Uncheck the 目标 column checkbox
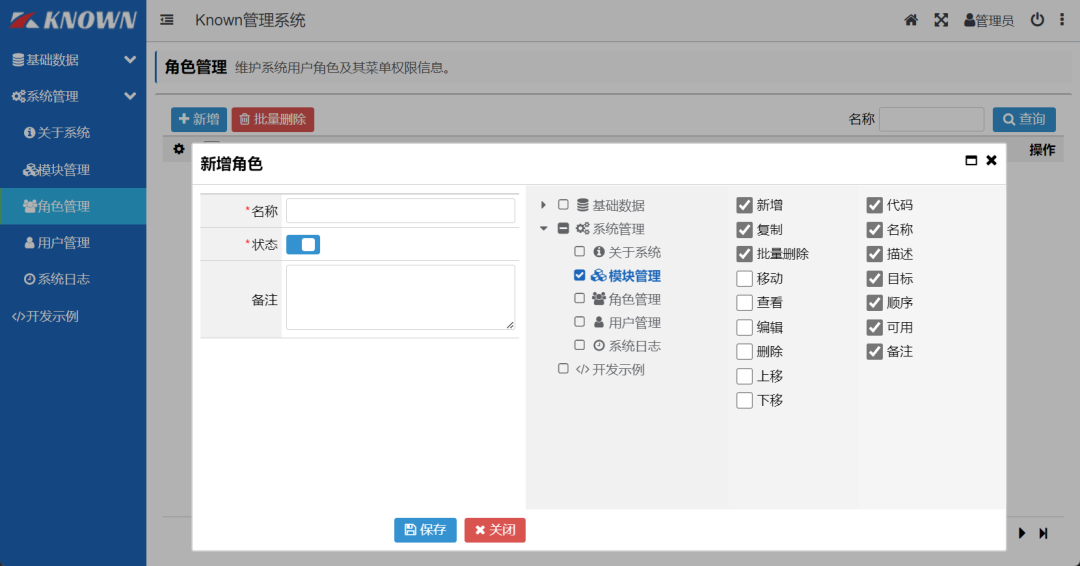This screenshot has height=566, width=1080. 874,279
